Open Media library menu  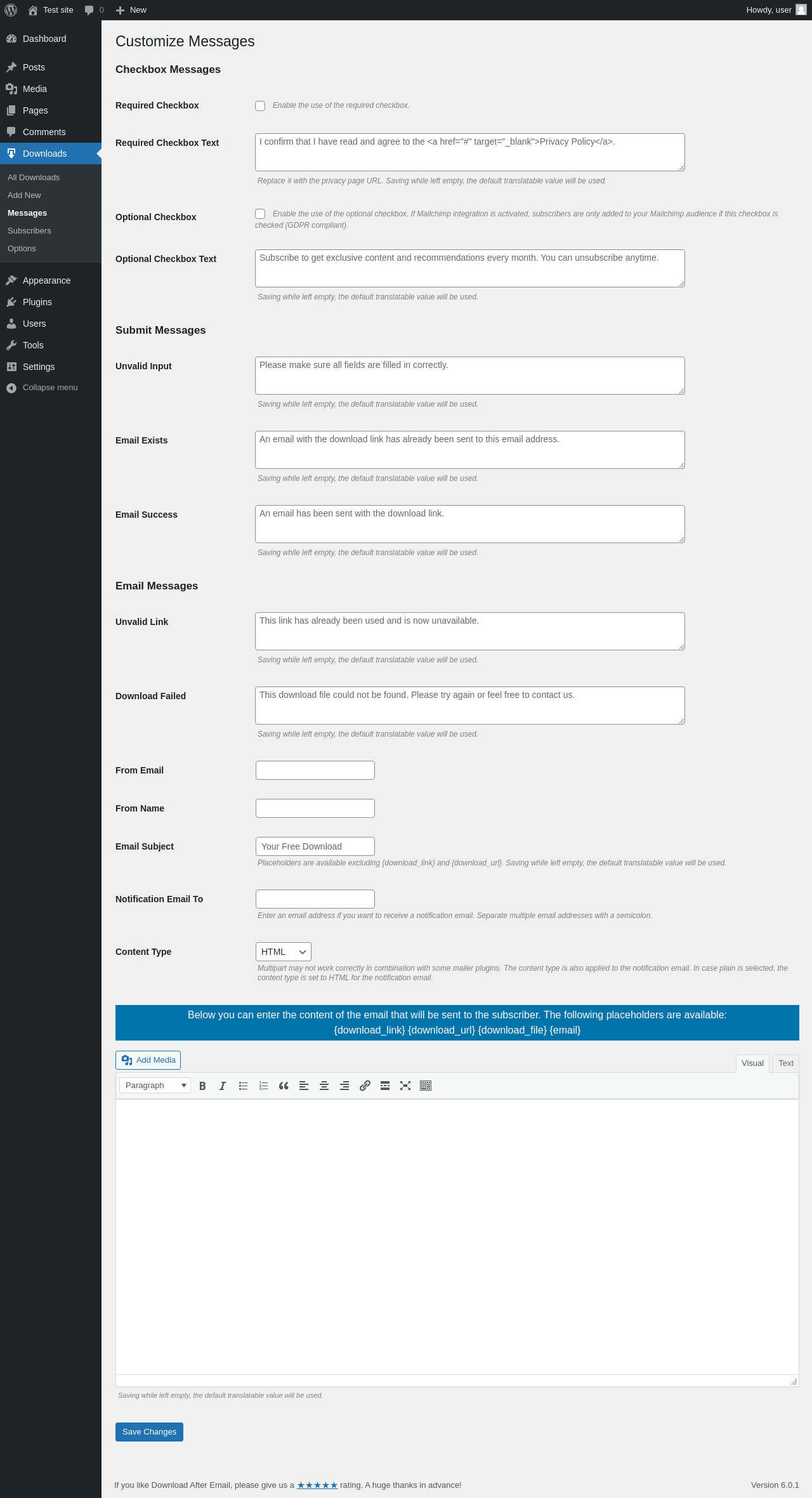point(51,89)
